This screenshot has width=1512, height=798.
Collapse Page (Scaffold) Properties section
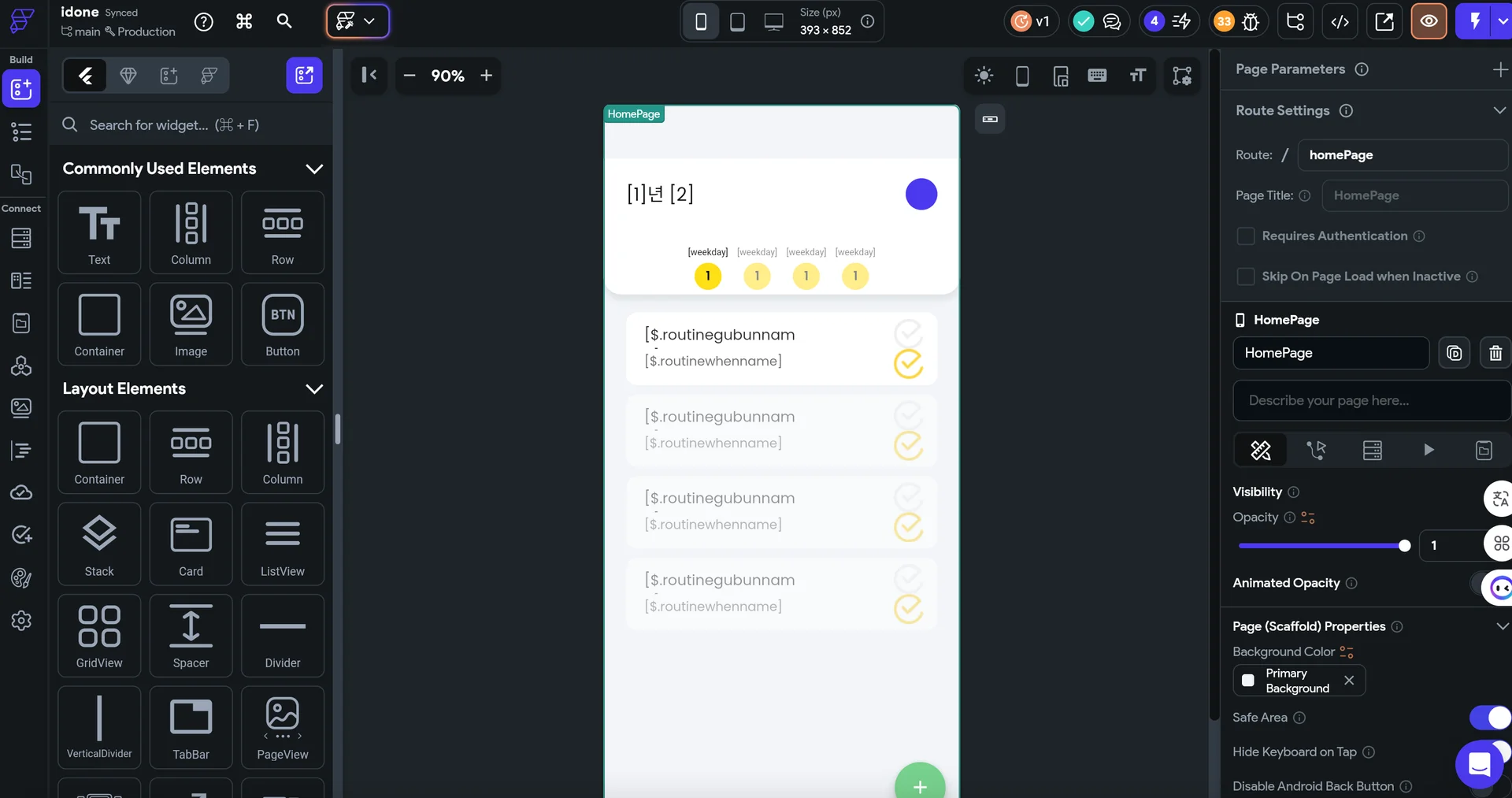point(1502,626)
